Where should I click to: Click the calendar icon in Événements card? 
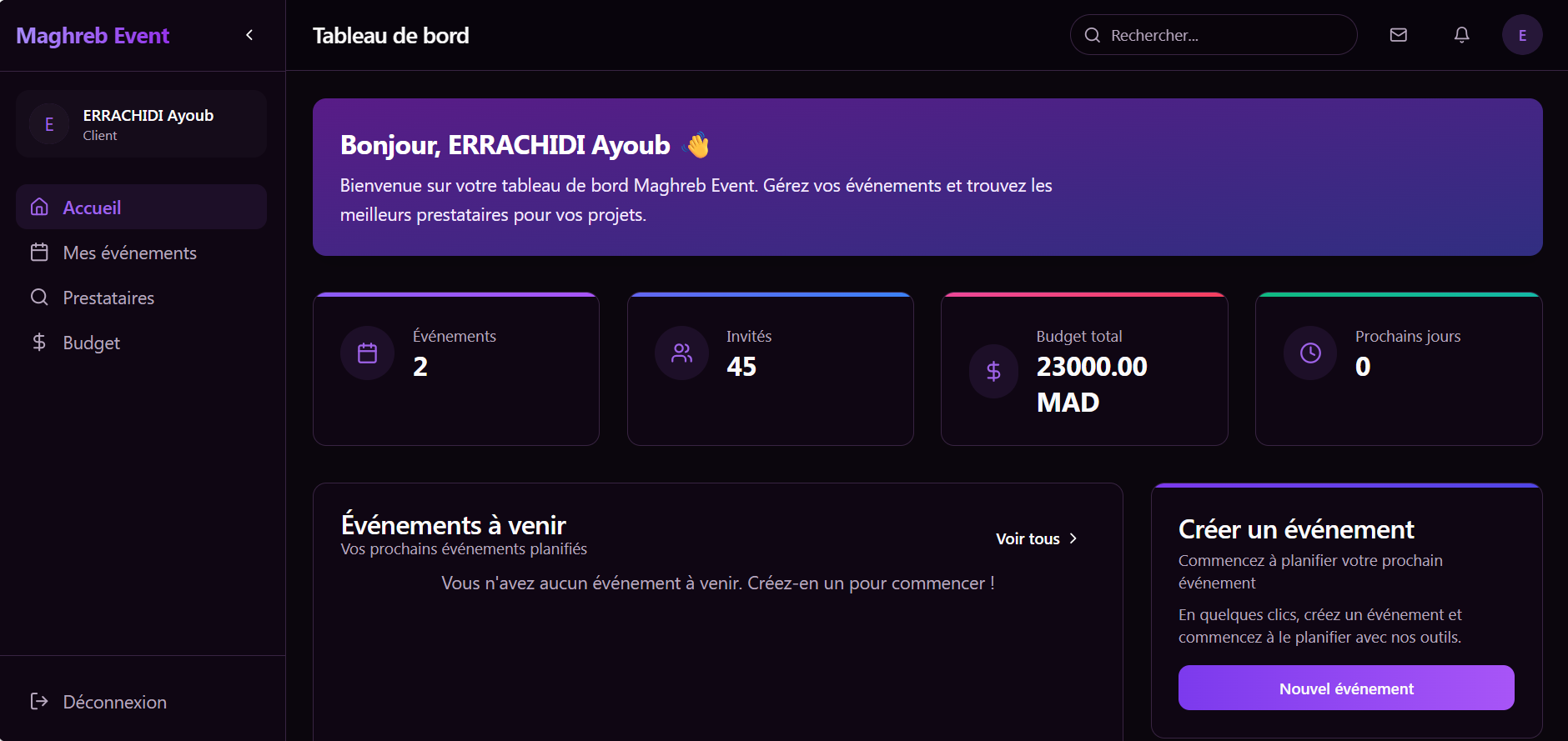tap(367, 353)
